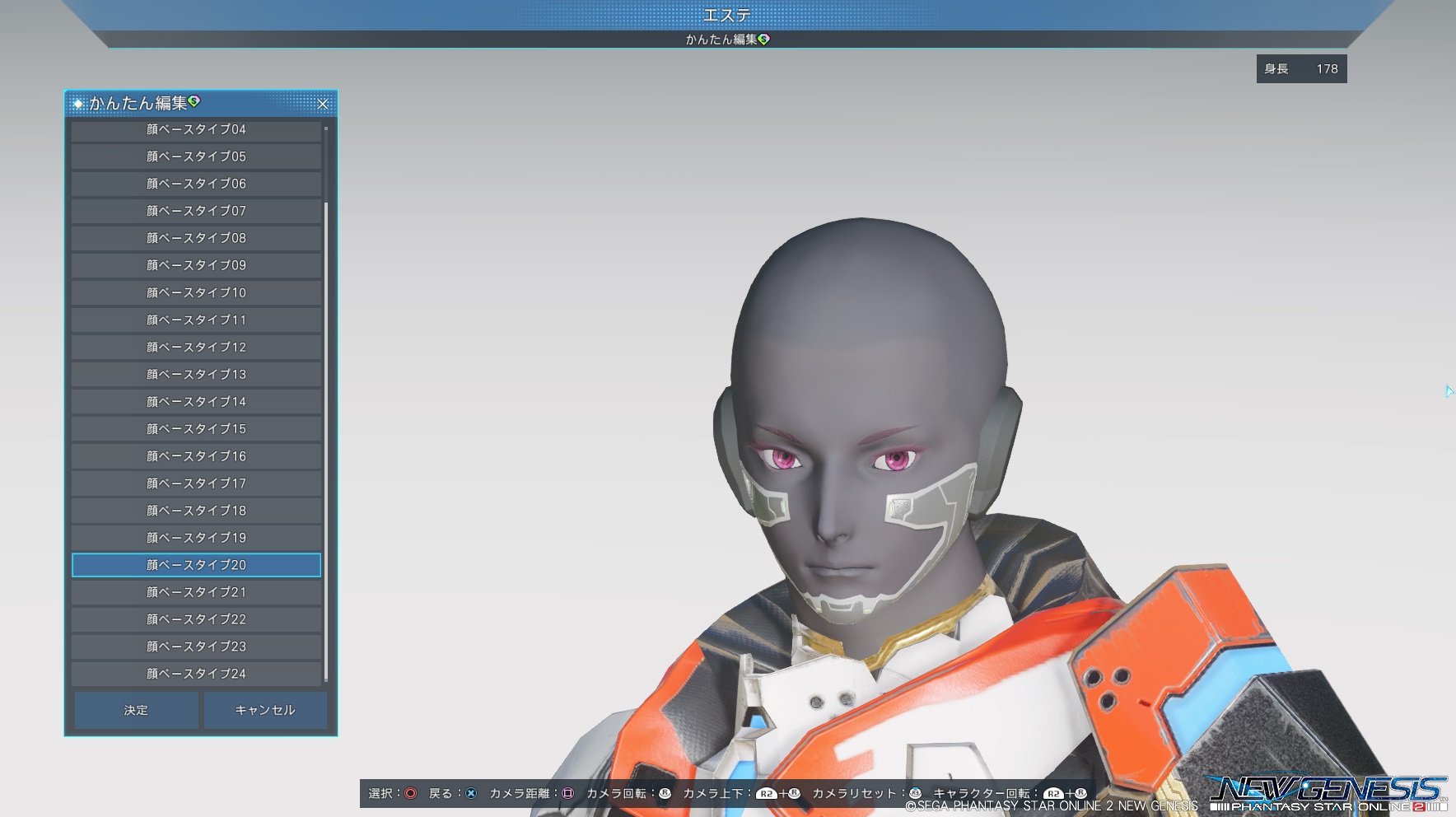Click the R2 icon beside カメラ上下
Viewport: 1456px width, 817px height.
[x=766, y=793]
